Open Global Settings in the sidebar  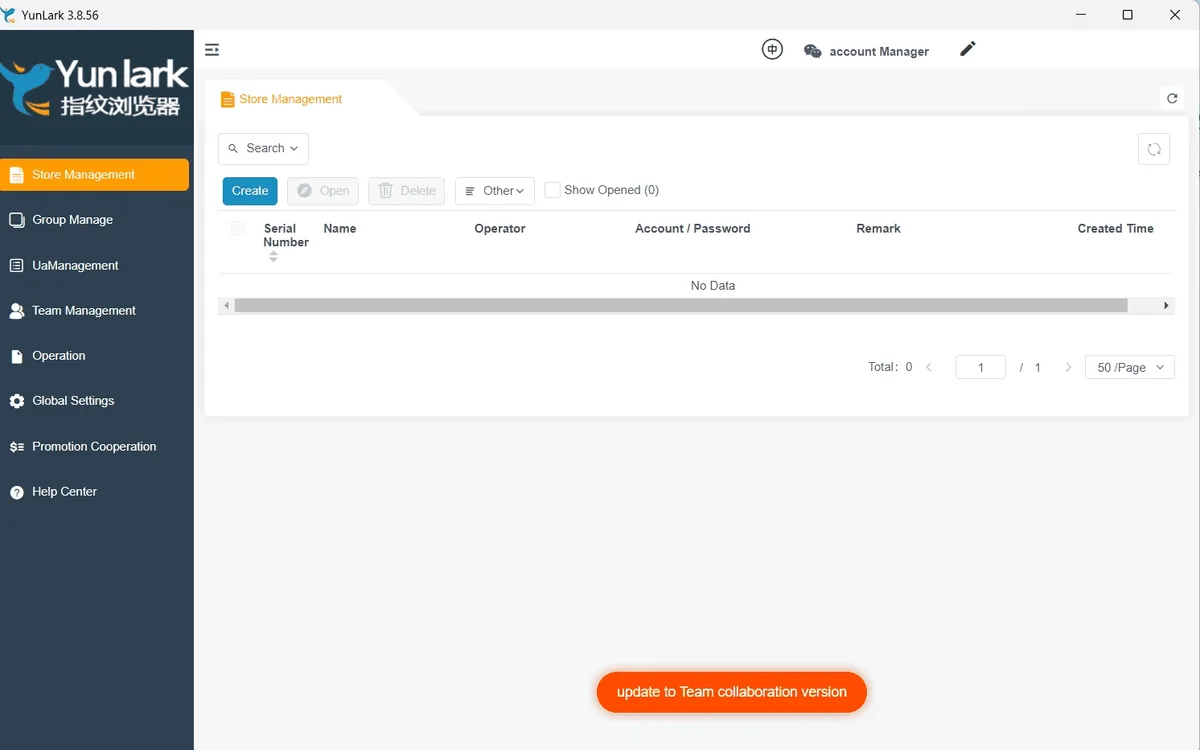(94, 401)
